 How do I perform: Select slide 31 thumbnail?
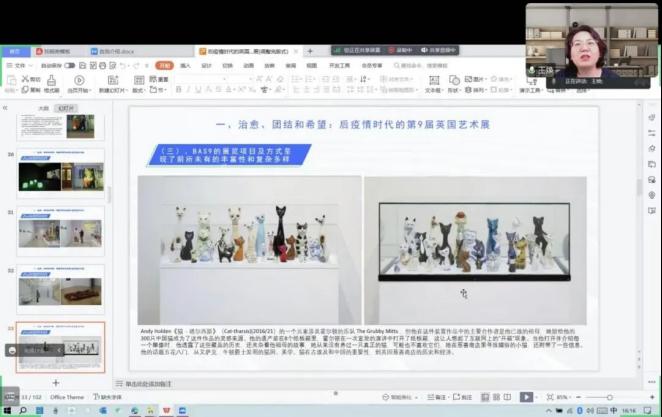[61, 231]
